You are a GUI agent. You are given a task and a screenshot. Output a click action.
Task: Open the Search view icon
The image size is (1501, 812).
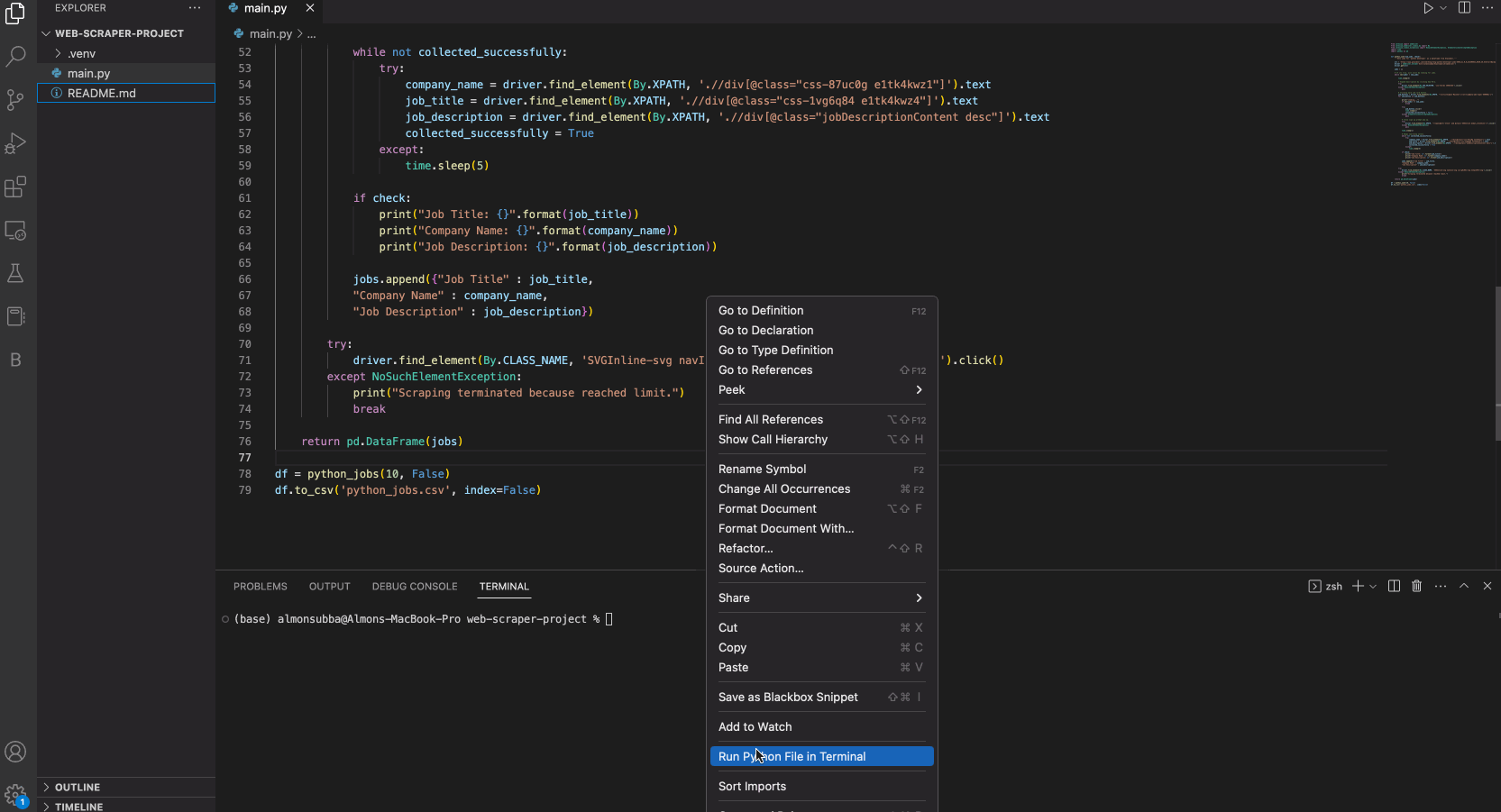[x=15, y=57]
